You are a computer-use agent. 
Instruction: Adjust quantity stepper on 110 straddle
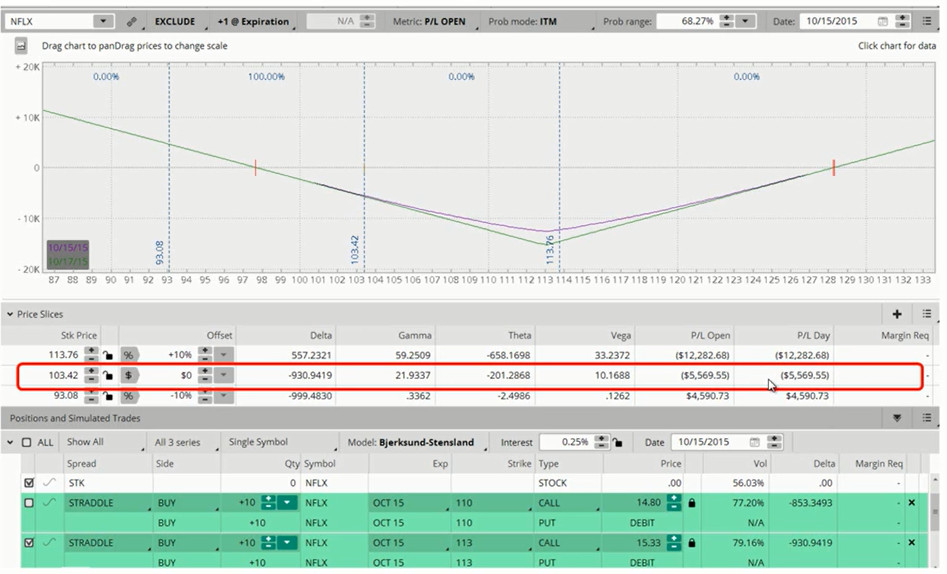(x=268, y=503)
